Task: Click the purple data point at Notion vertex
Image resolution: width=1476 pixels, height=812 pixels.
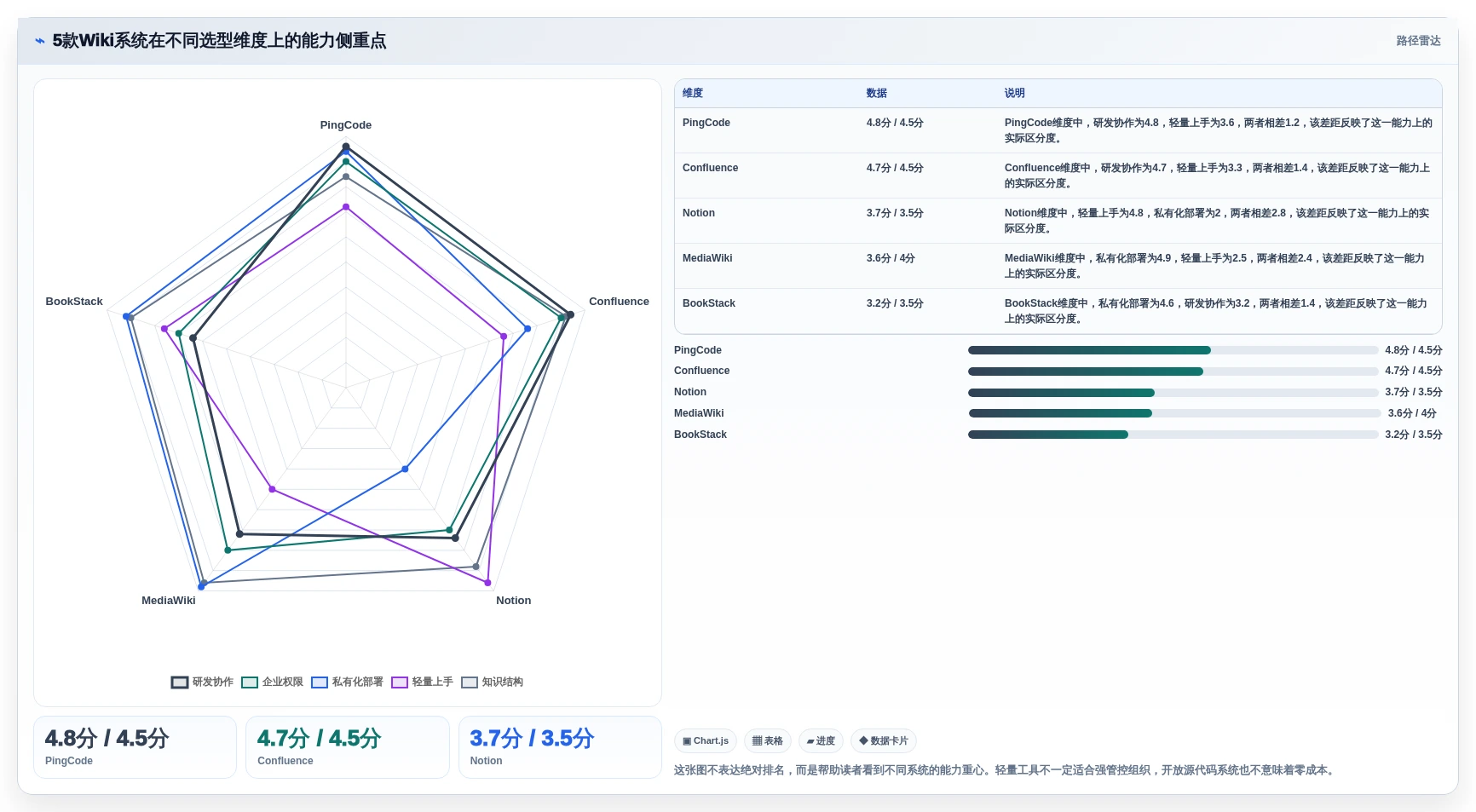Action: (x=488, y=583)
